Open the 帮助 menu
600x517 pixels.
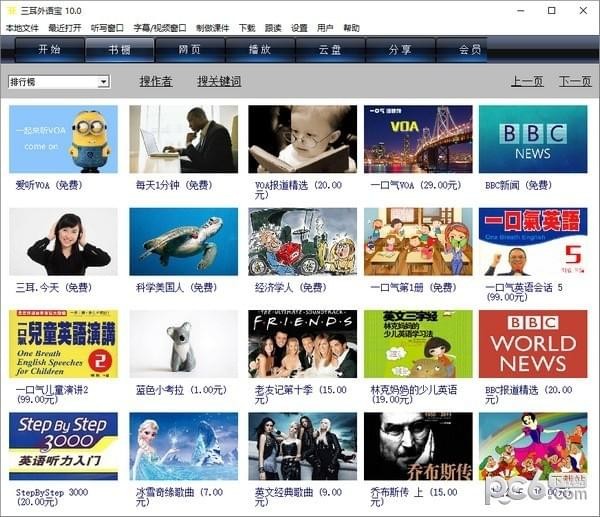[351, 28]
